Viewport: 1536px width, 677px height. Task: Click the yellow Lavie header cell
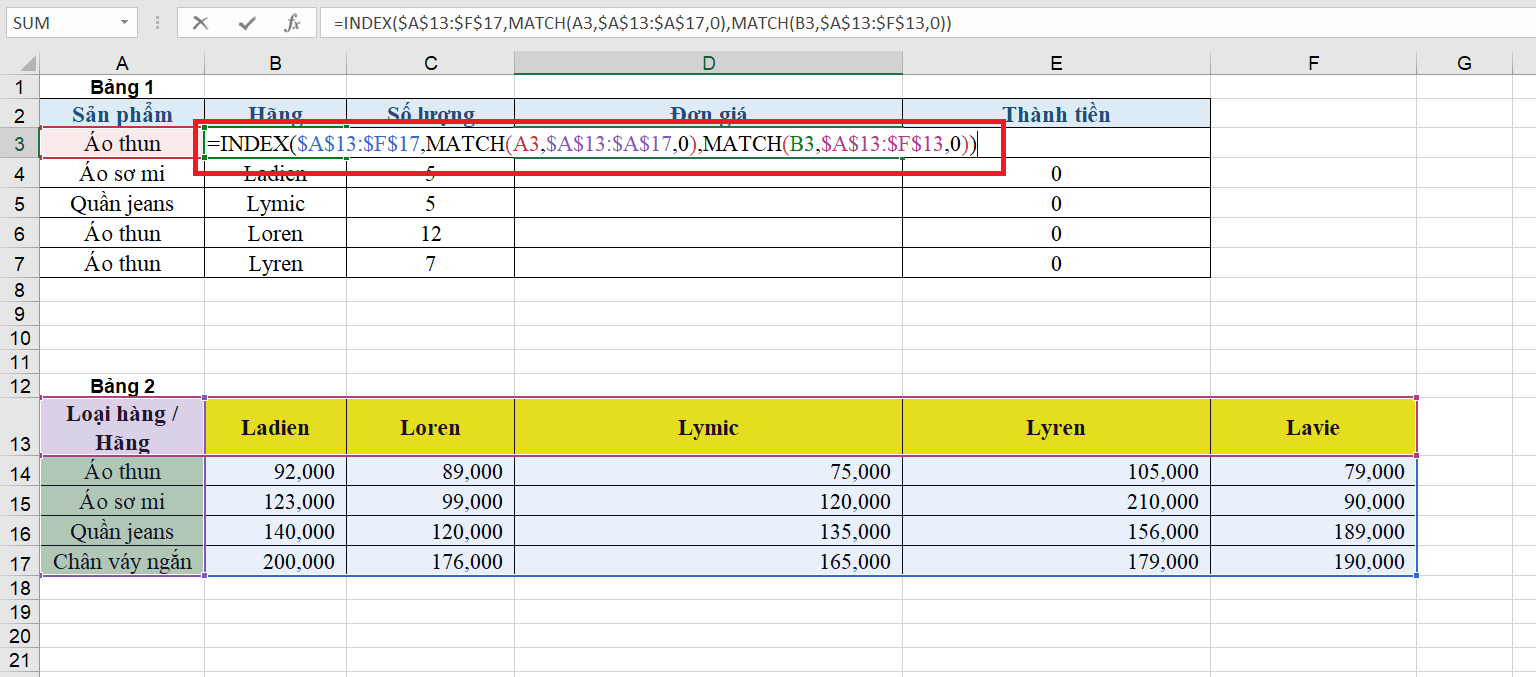1312,428
